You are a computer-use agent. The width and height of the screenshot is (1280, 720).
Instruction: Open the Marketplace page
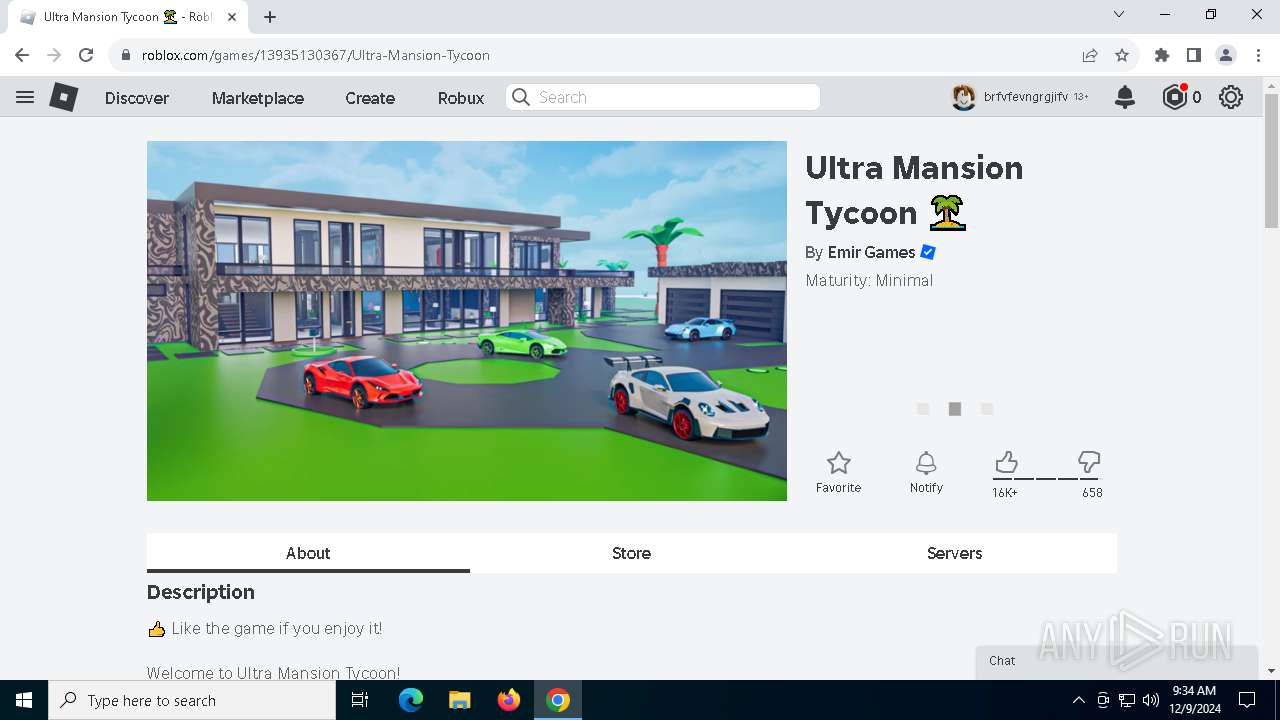pyautogui.click(x=258, y=98)
